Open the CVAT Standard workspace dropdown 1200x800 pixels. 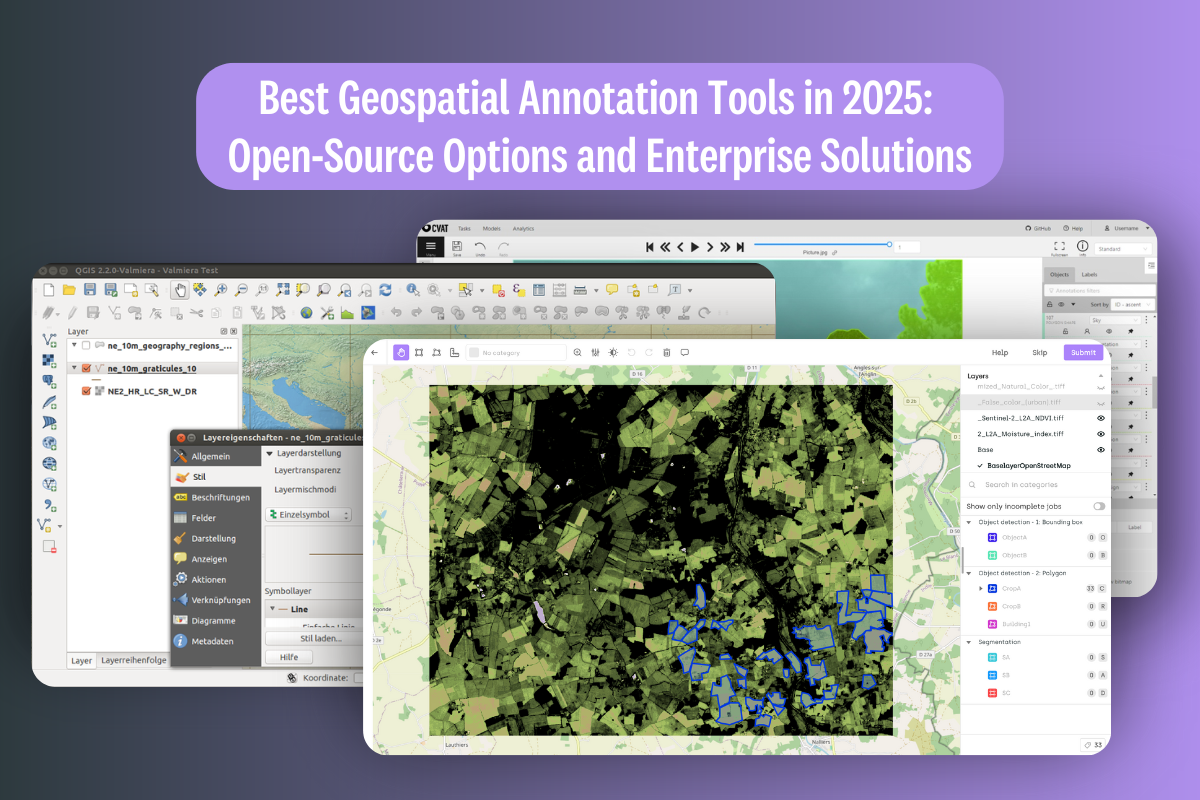pos(1123,248)
